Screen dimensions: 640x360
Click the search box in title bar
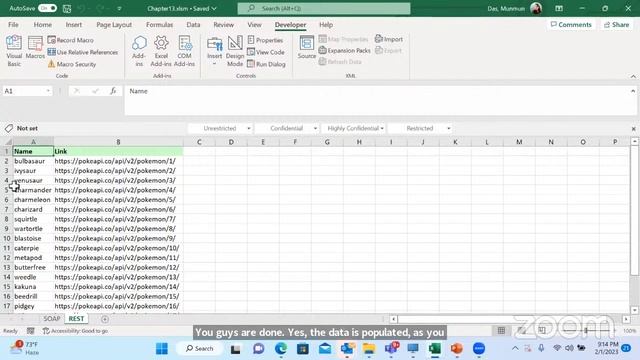(x=324, y=8)
